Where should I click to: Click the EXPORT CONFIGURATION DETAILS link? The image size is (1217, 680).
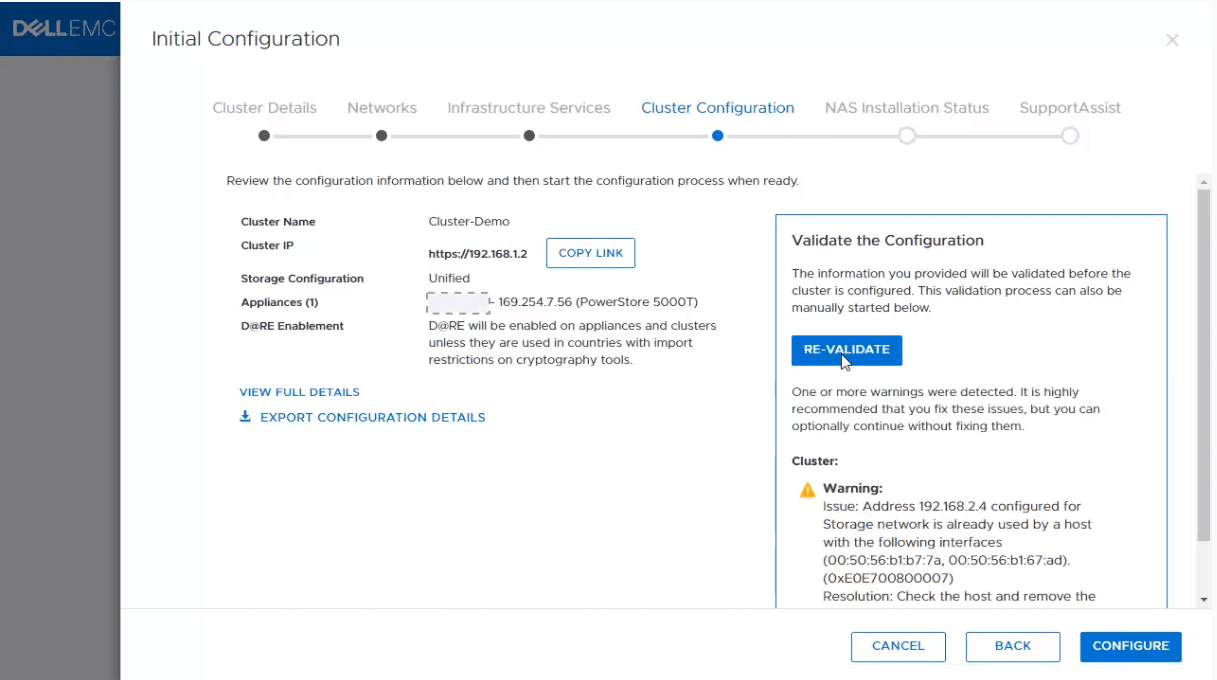pos(372,417)
